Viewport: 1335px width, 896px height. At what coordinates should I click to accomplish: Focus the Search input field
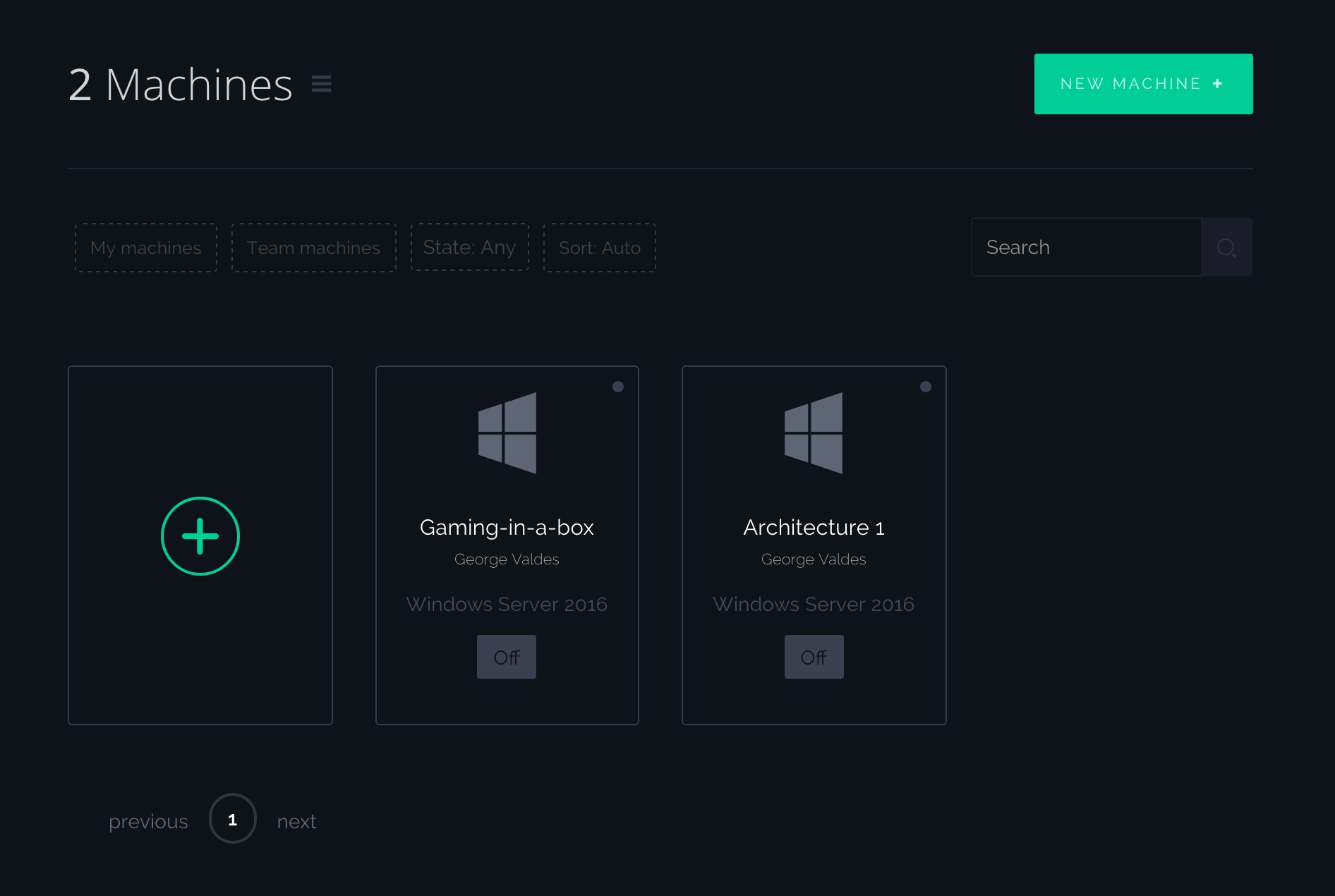[1087, 247]
